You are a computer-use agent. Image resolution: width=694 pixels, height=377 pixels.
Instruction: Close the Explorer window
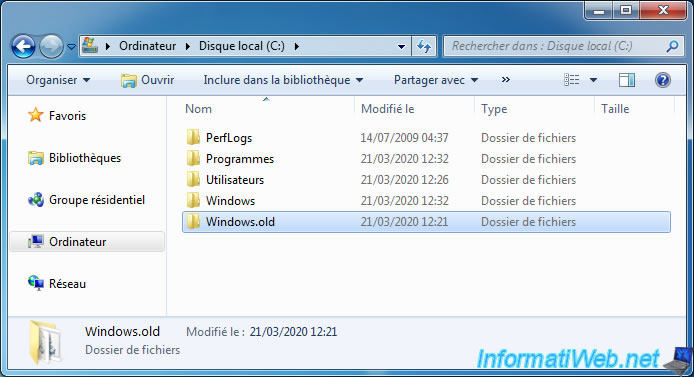point(663,10)
